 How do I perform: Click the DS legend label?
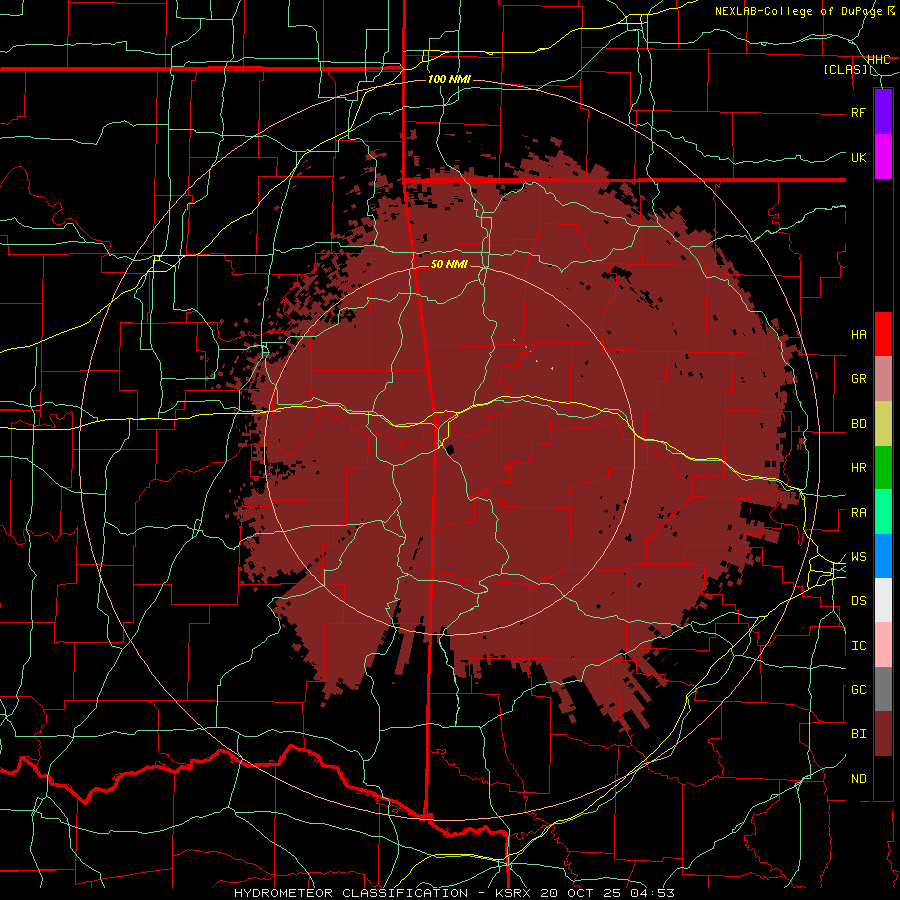(859, 601)
